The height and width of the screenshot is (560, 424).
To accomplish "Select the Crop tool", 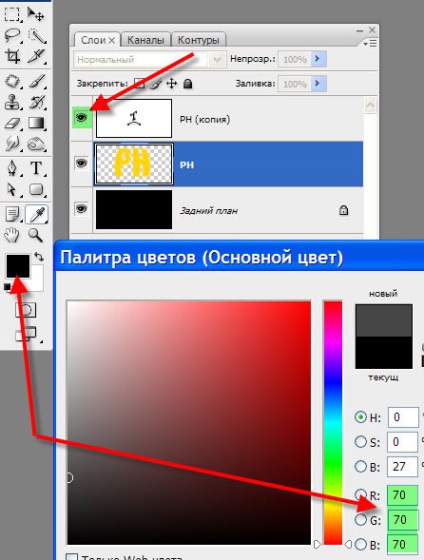I will coord(12,56).
